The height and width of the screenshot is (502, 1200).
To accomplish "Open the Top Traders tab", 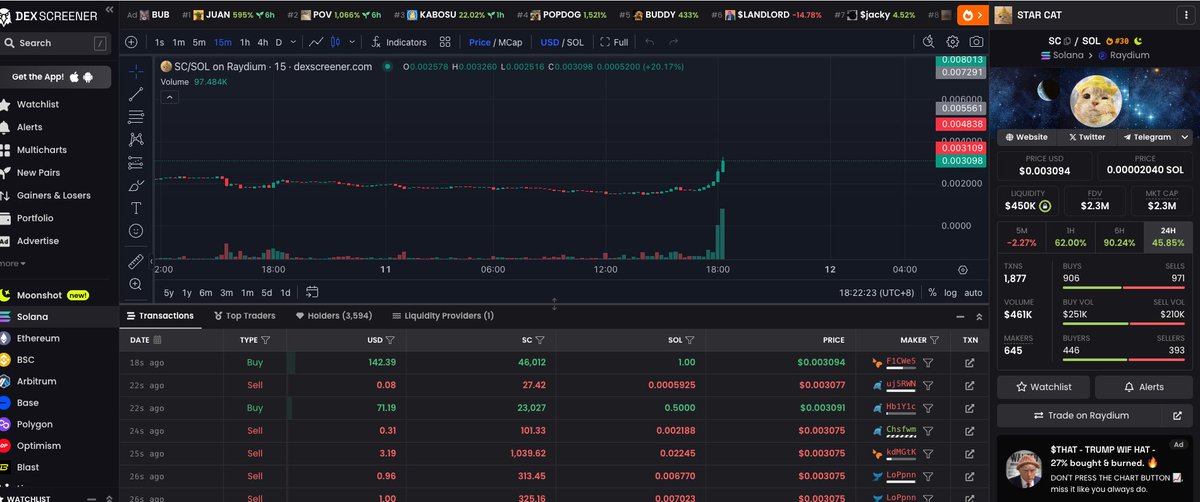I will pyautogui.click(x=244, y=315).
